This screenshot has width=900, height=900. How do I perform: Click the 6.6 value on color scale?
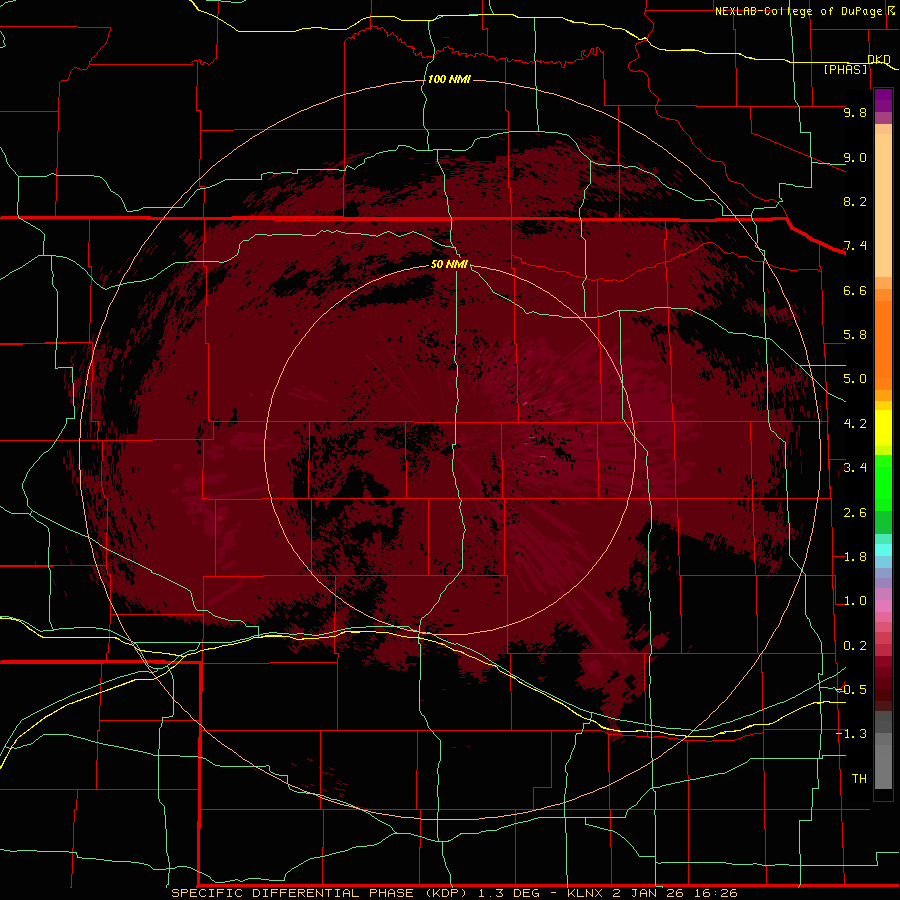click(855, 290)
